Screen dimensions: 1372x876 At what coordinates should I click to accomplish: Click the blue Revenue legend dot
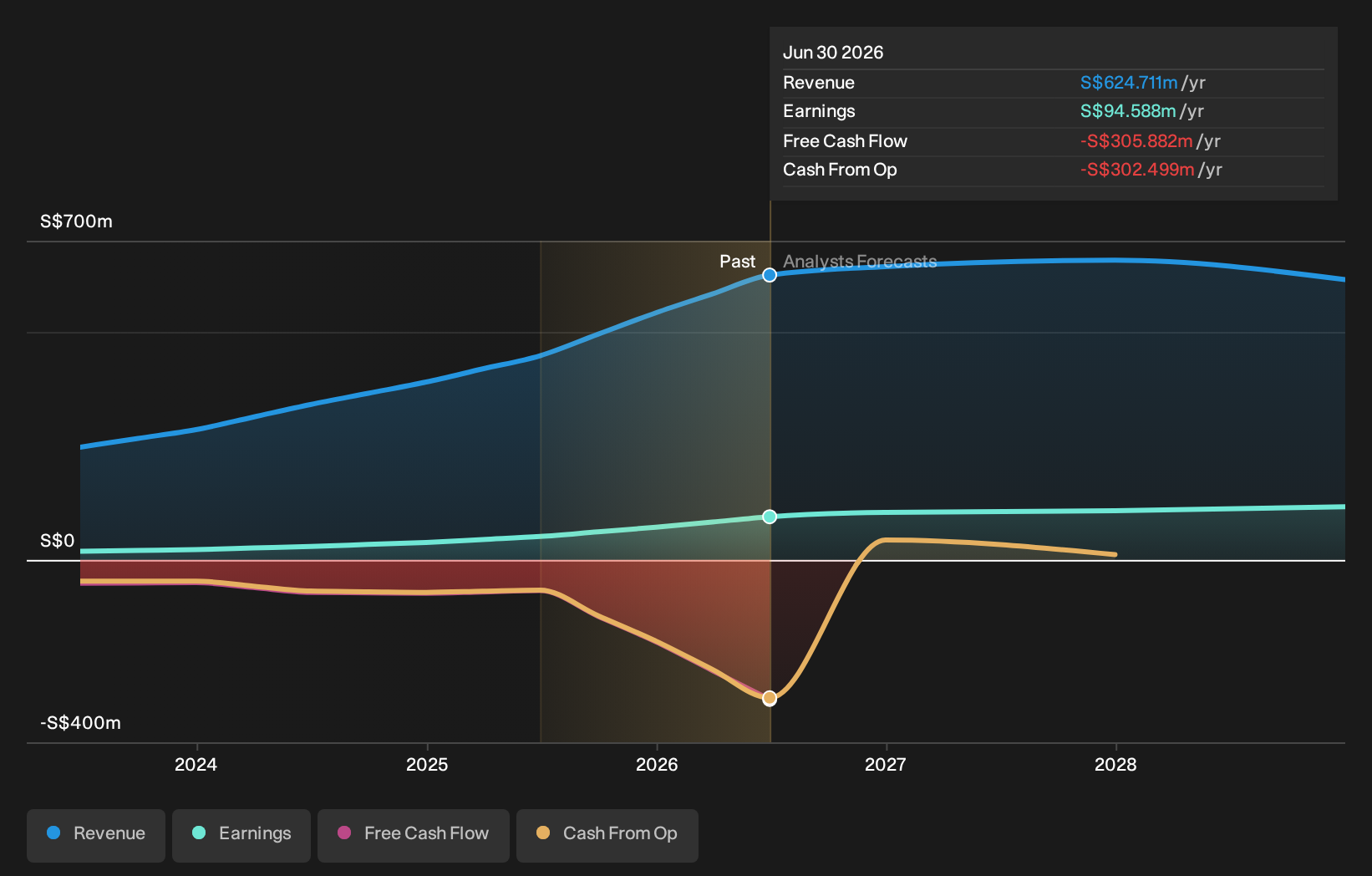53,833
